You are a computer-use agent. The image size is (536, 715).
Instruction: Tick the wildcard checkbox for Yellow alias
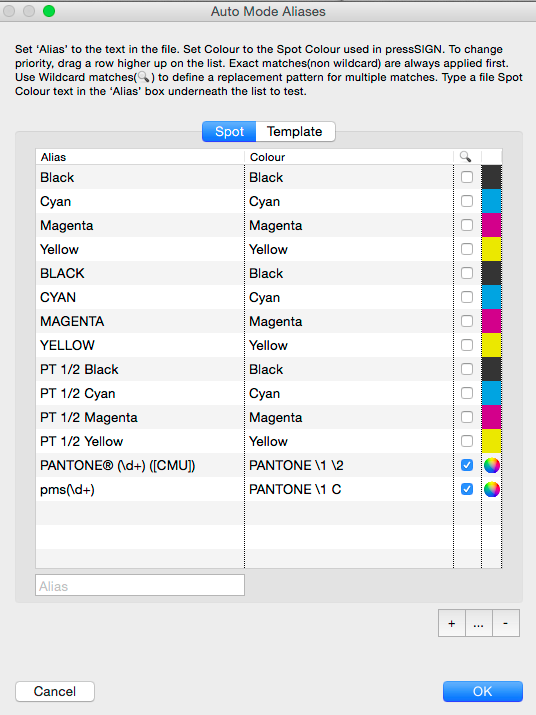(467, 249)
